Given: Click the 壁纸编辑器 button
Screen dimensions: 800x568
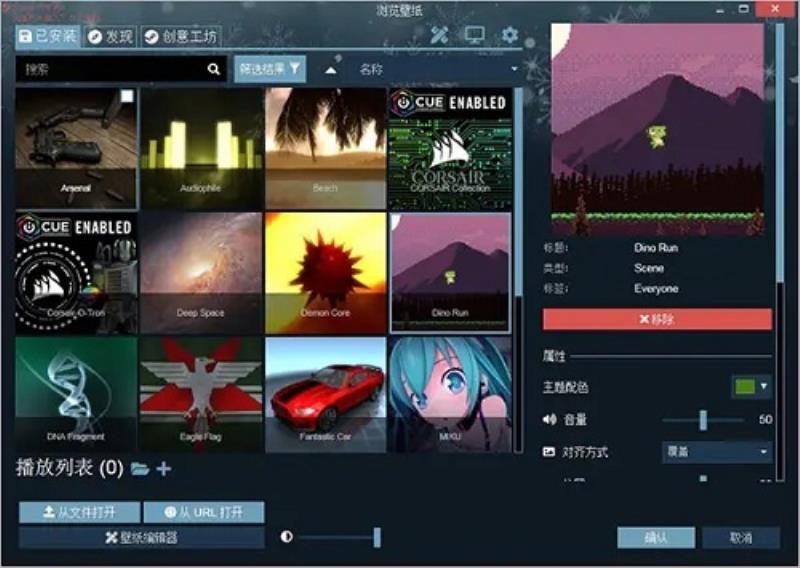Looking at the screenshot, I should click(x=142, y=537).
